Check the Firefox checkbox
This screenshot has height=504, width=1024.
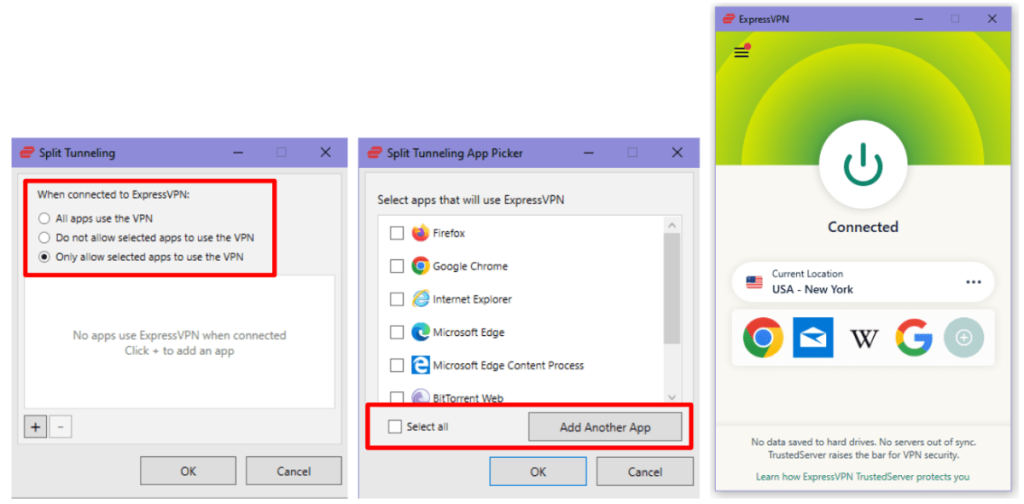tap(396, 233)
